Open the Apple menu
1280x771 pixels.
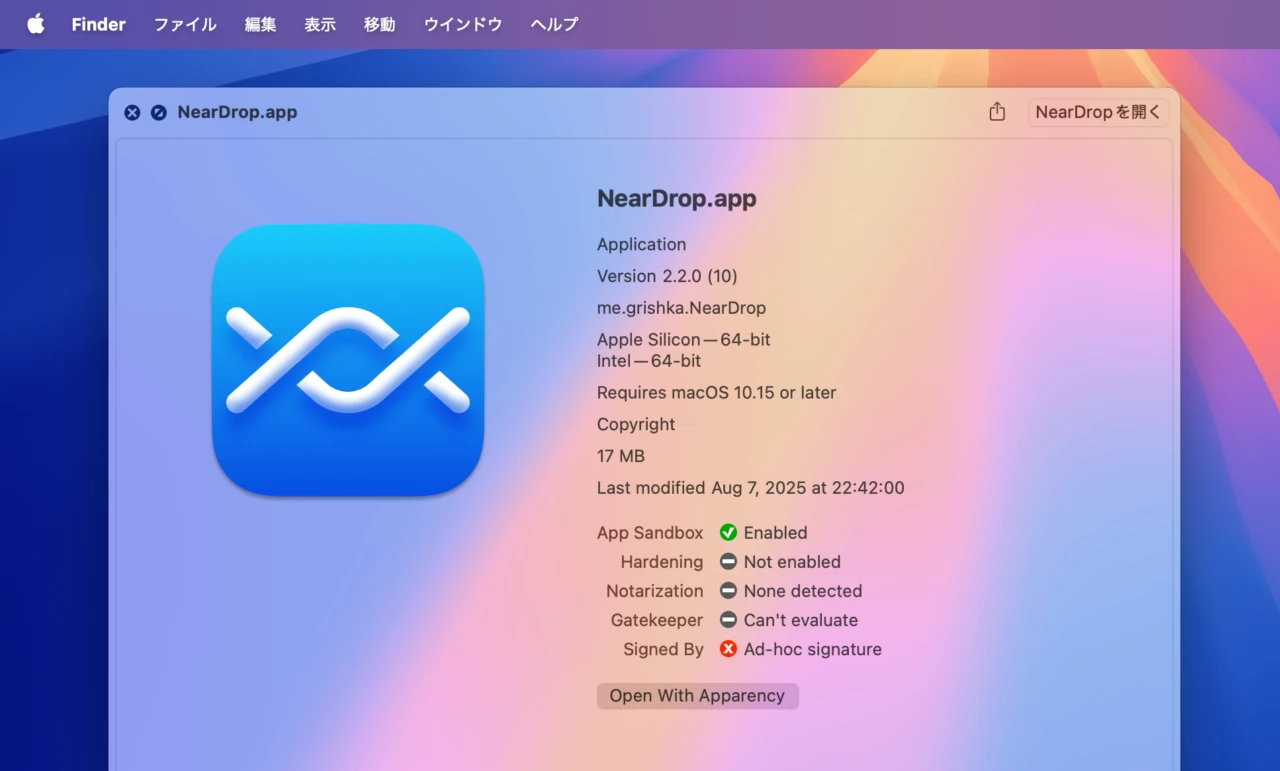pos(35,24)
